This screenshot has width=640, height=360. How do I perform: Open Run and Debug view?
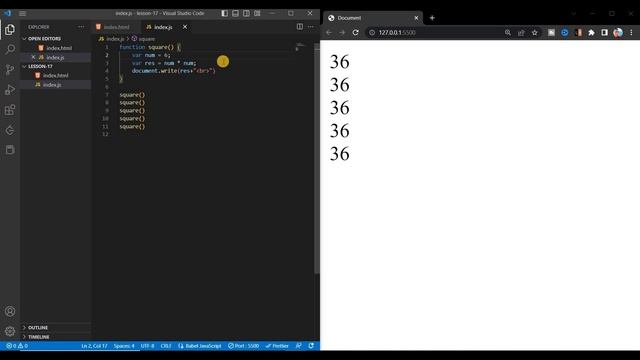click(10, 90)
